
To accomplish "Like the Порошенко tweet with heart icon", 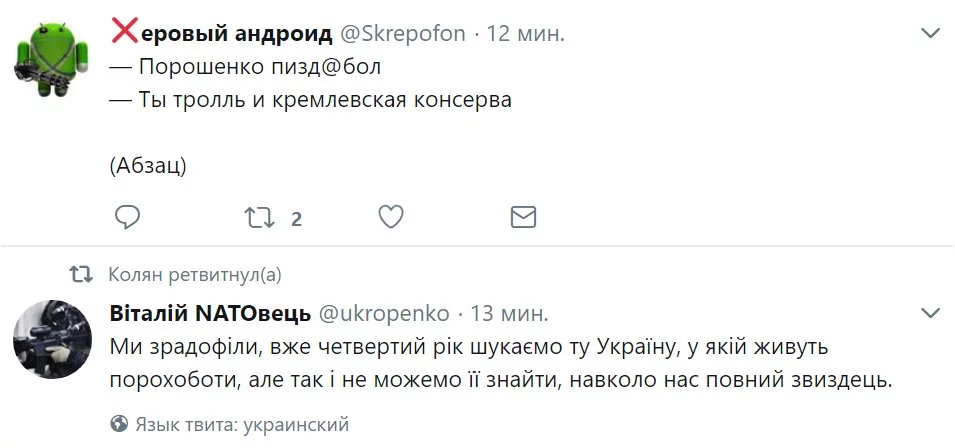I will 391,217.
